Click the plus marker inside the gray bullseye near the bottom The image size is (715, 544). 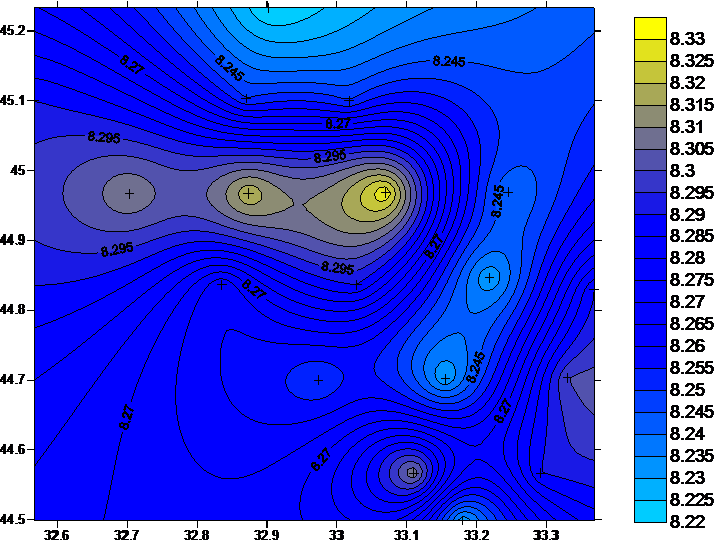[x=411, y=472]
